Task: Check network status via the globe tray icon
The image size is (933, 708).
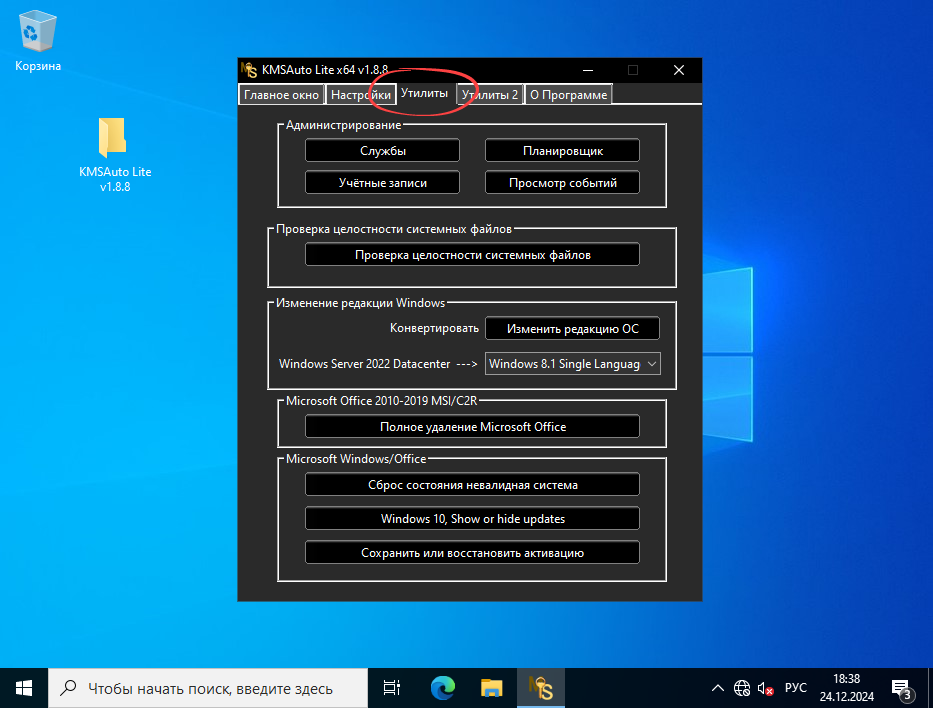Action: [x=741, y=688]
